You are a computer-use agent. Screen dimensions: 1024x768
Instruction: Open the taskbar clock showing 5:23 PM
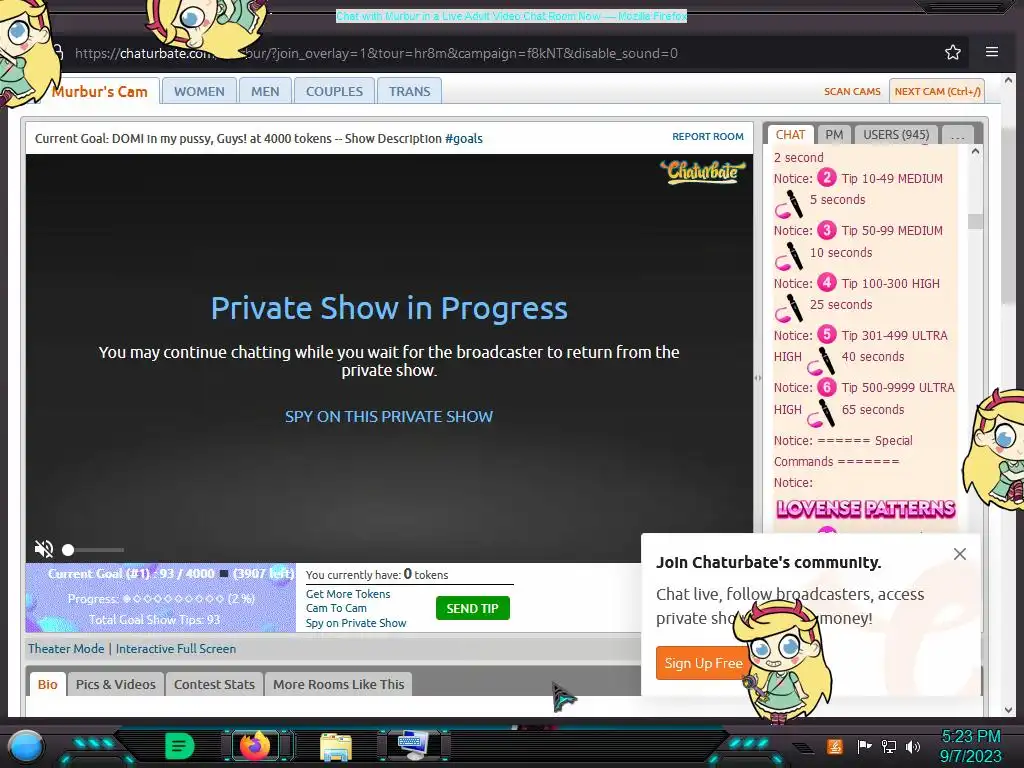(971, 746)
